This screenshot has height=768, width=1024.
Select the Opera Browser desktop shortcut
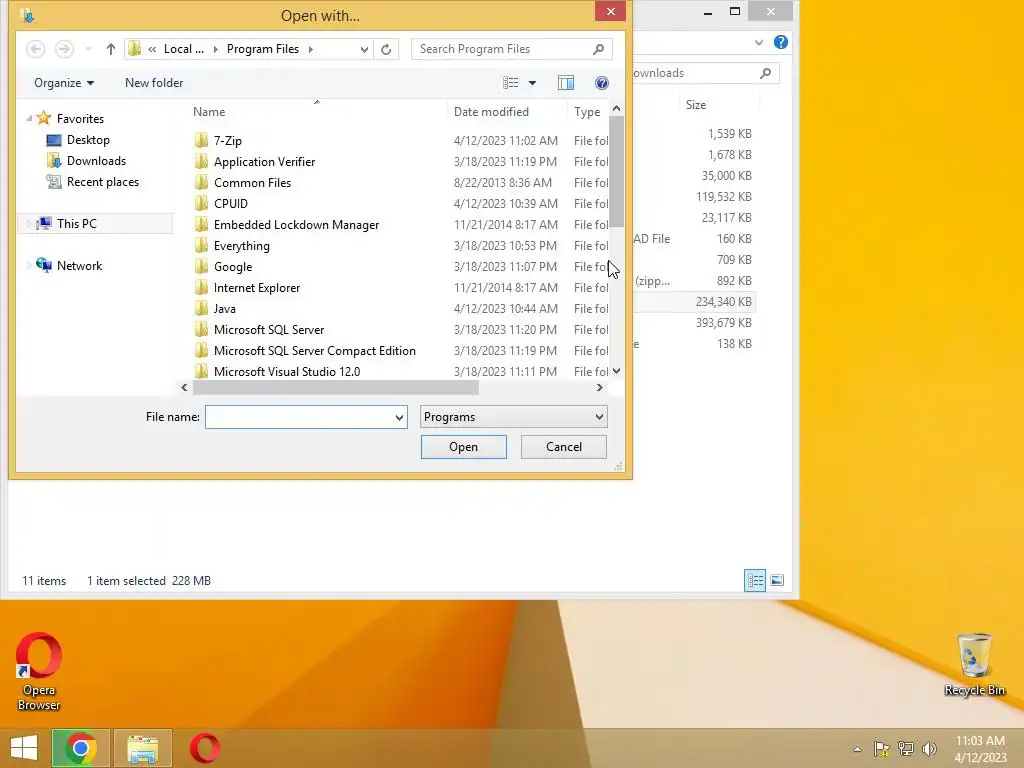[39, 672]
